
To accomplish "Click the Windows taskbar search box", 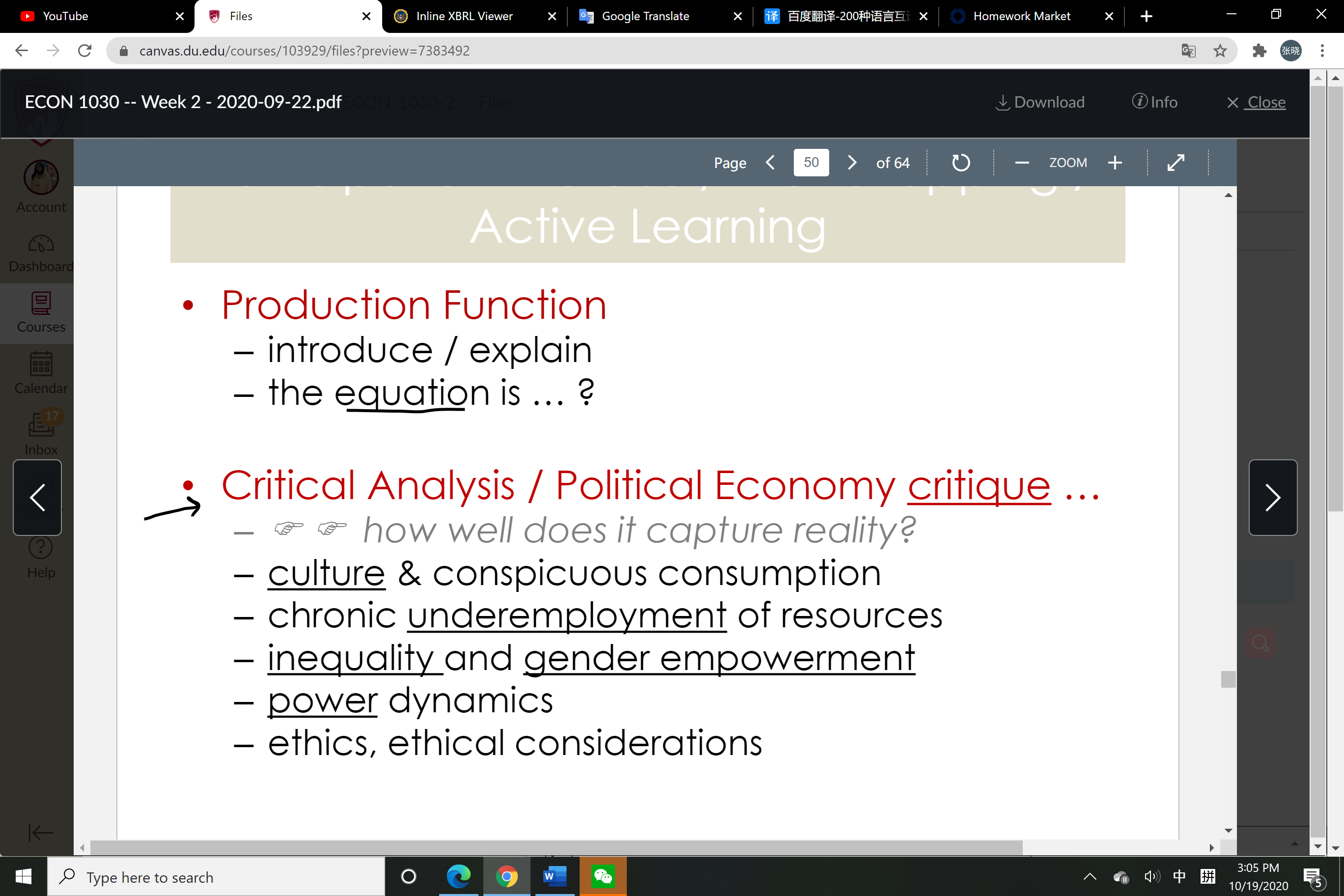I will [216, 876].
